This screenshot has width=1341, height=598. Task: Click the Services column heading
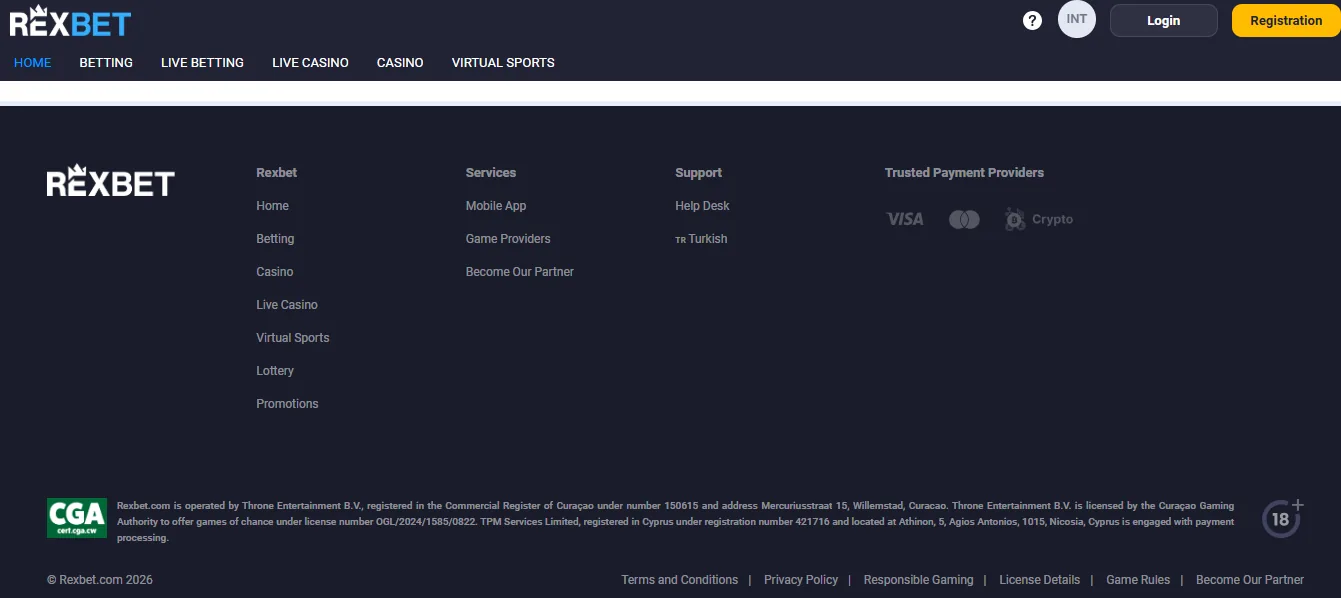tap(491, 173)
